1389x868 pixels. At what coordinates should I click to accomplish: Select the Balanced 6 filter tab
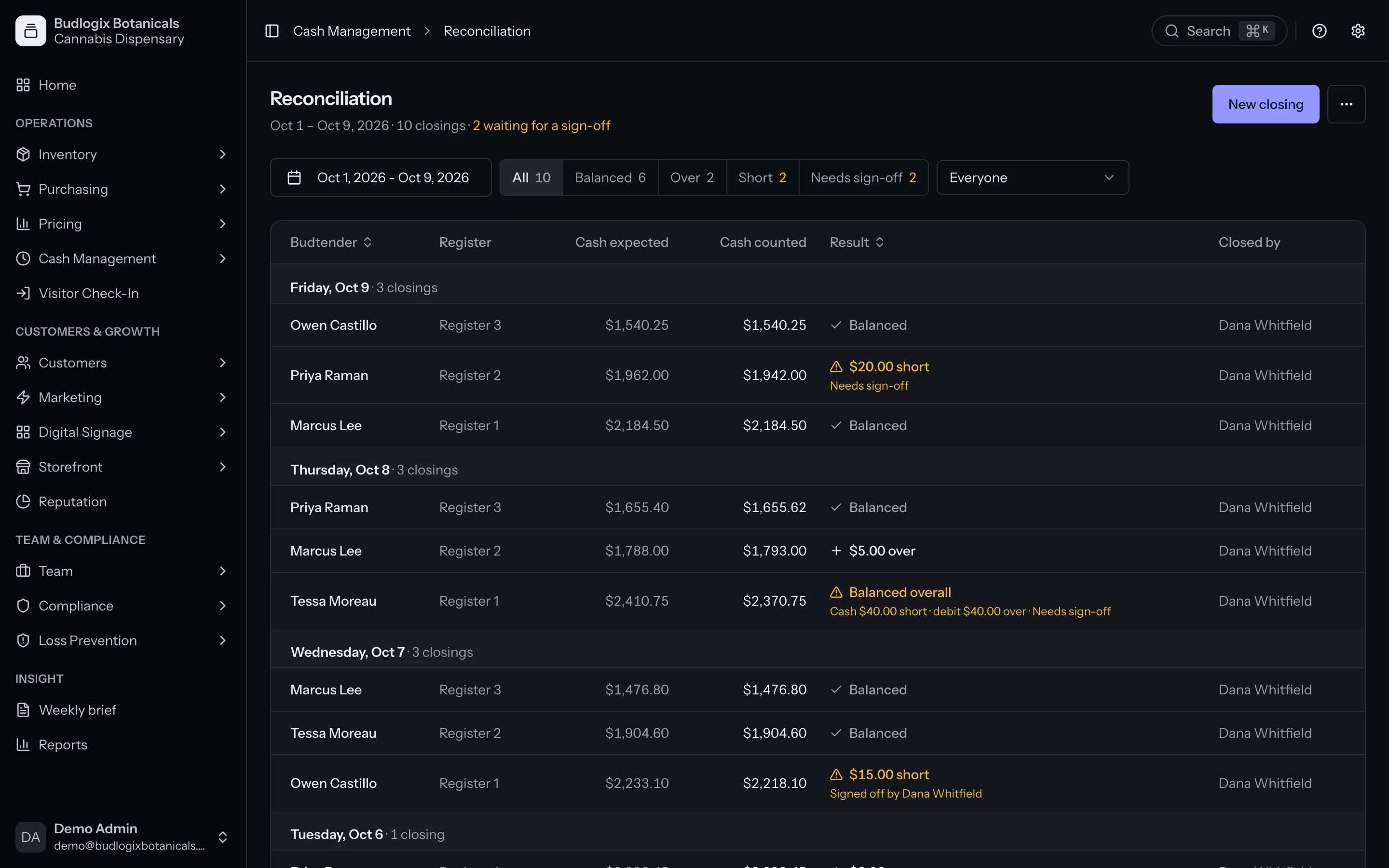[610, 177]
